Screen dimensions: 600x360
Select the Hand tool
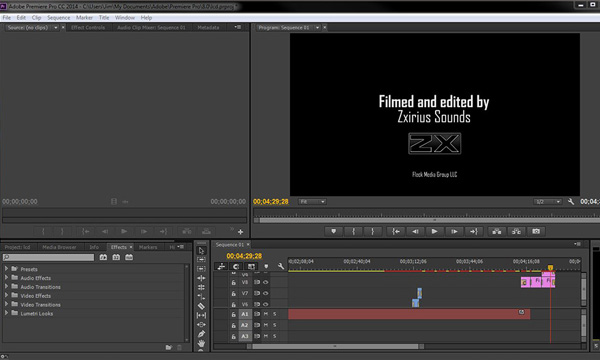(201, 343)
